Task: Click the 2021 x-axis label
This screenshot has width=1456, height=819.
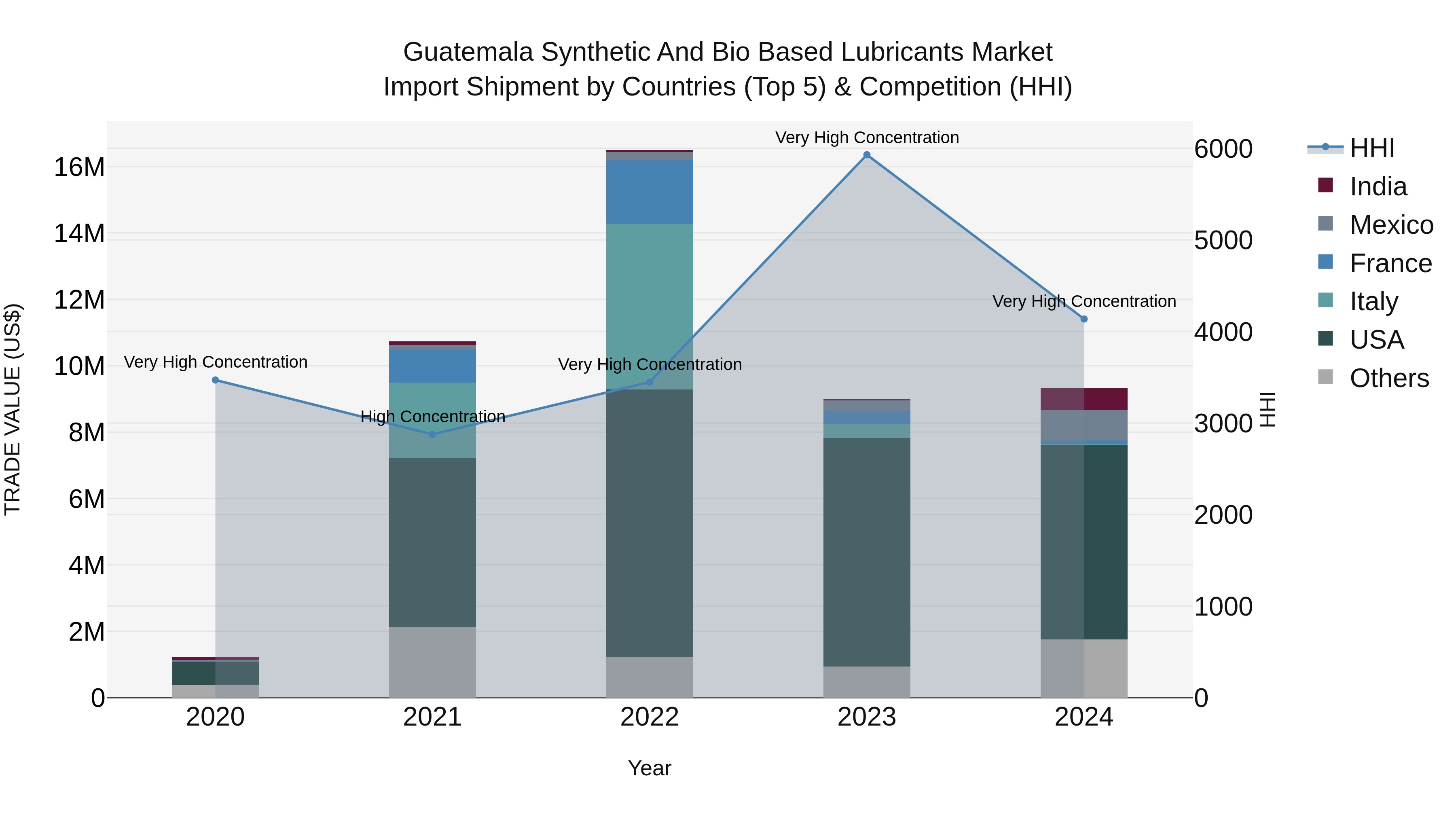Action: click(432, 717)
